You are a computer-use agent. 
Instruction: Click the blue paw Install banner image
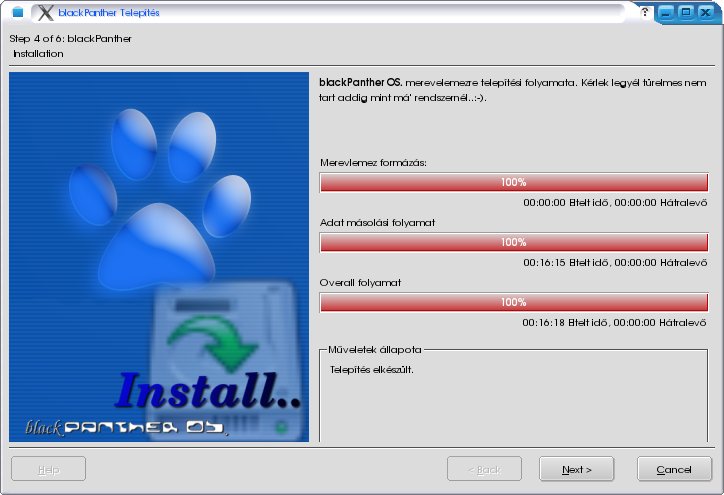click(x=159, y=257)
